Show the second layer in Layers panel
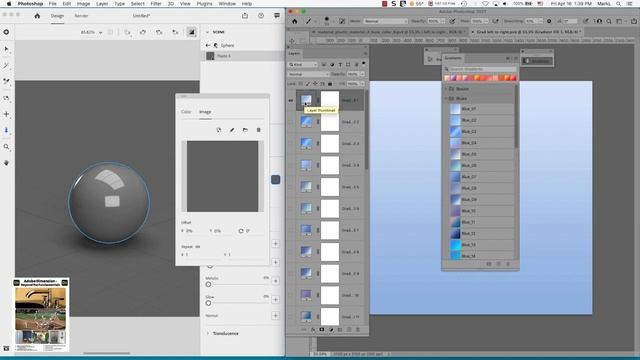 [291, 122]
